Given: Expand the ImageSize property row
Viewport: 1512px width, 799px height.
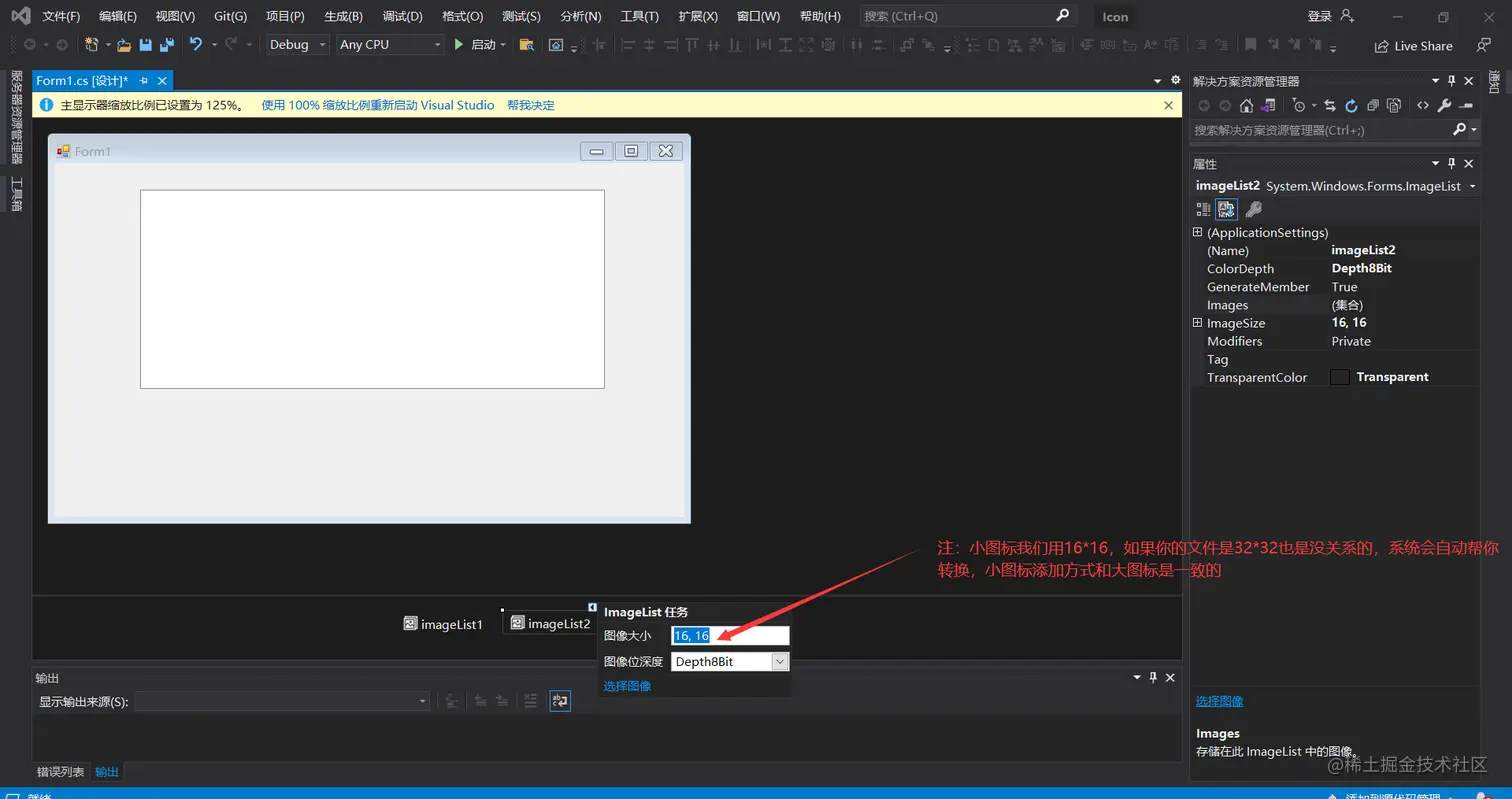Looking at the screenshot, I should coord(1197,323).
